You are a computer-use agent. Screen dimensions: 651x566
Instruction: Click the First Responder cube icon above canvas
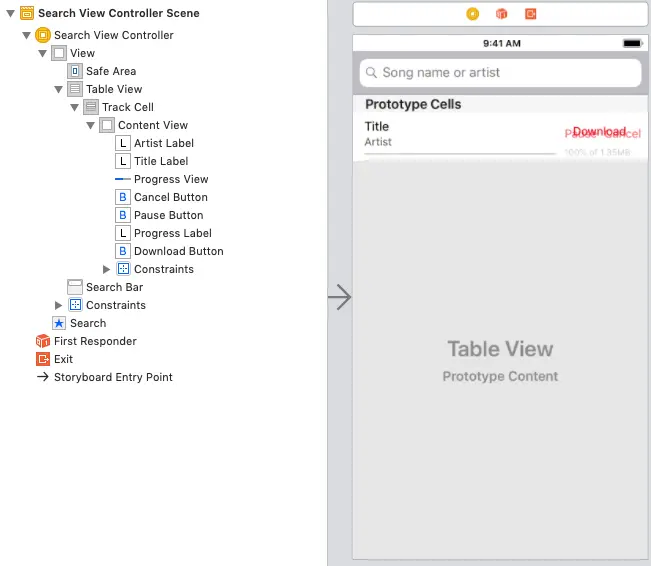501,14
